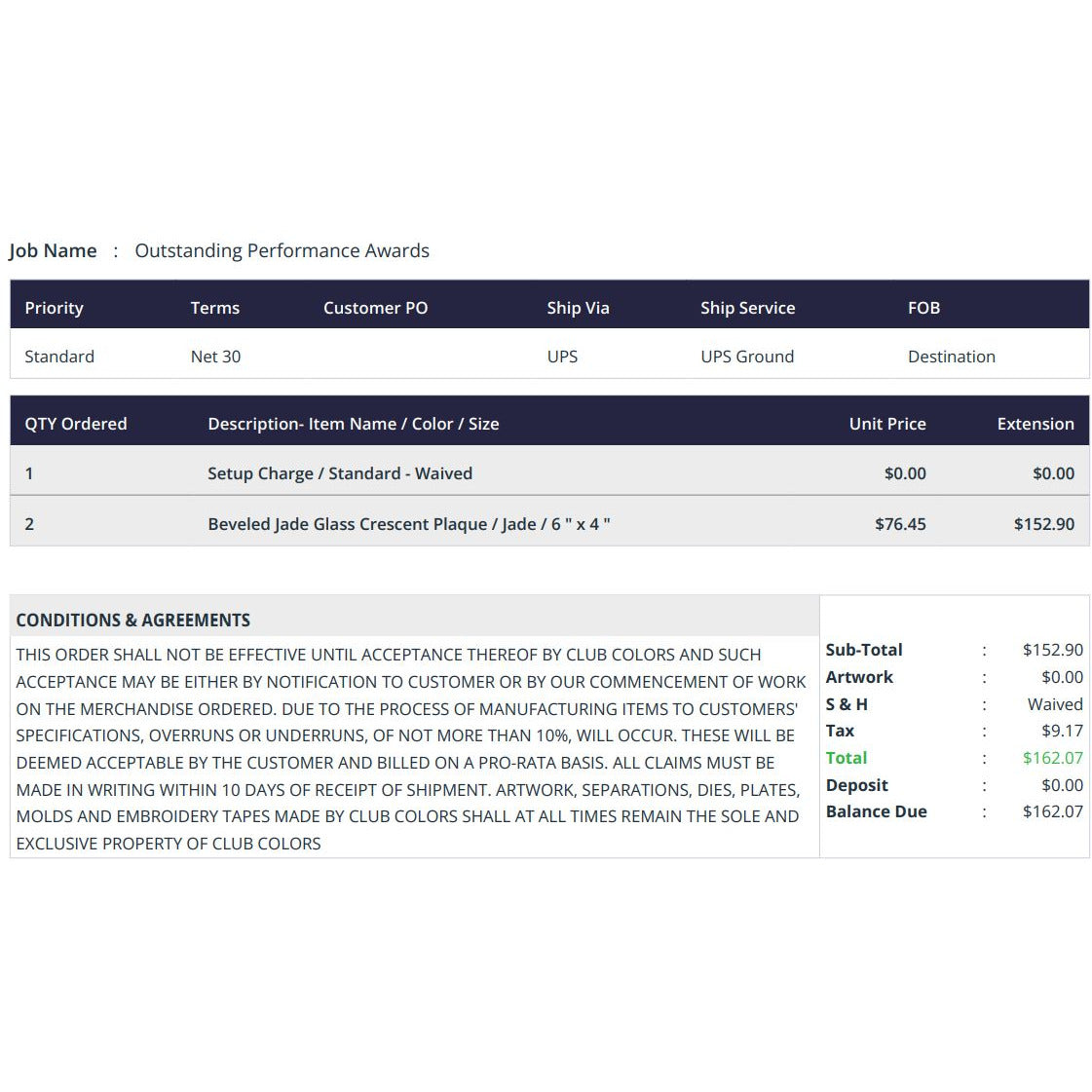Select the Outstanding Performance Awards job name
1092x1092 pixels.
(282, 250)
